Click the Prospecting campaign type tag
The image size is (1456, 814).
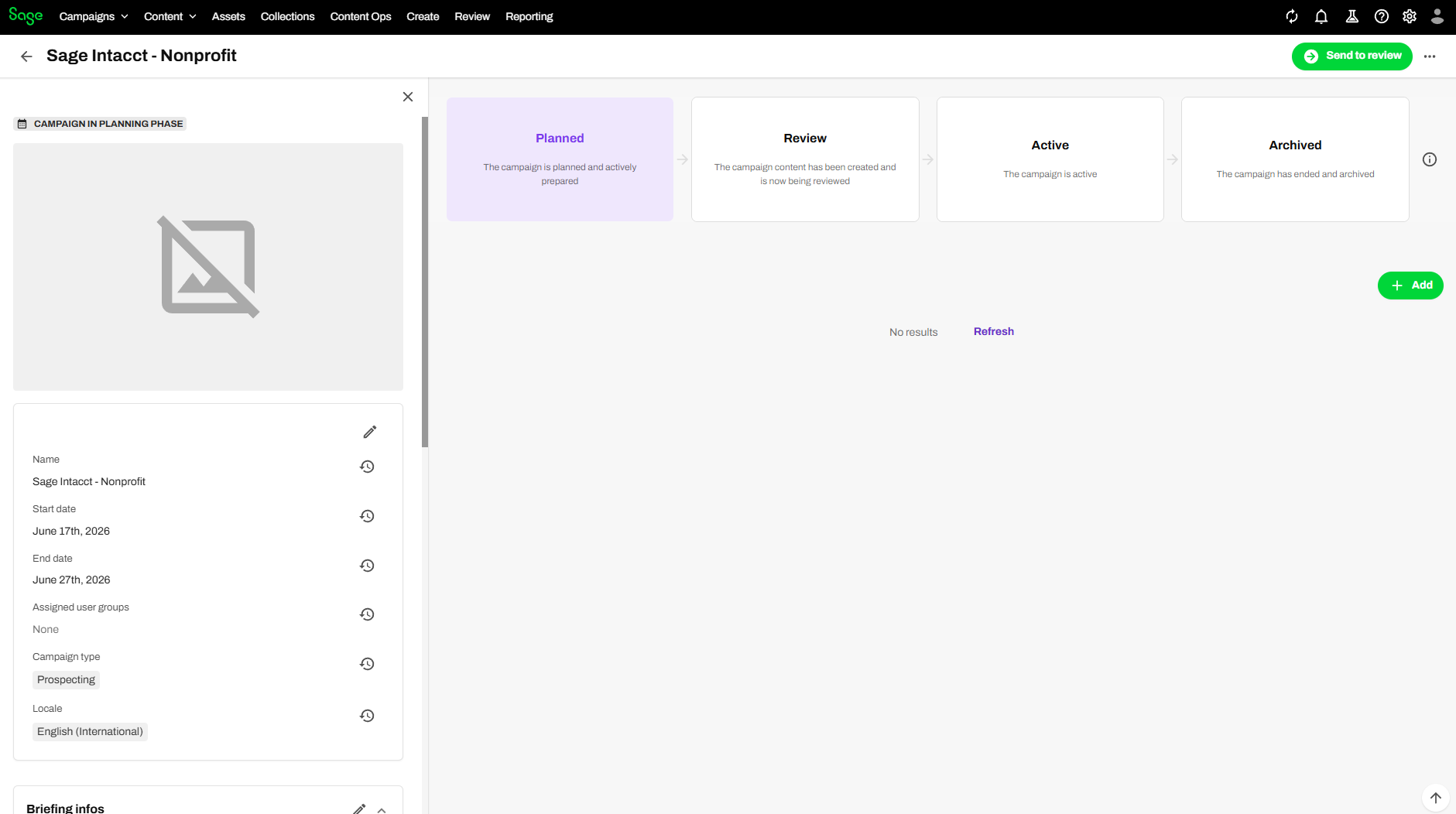coord(66,680)
